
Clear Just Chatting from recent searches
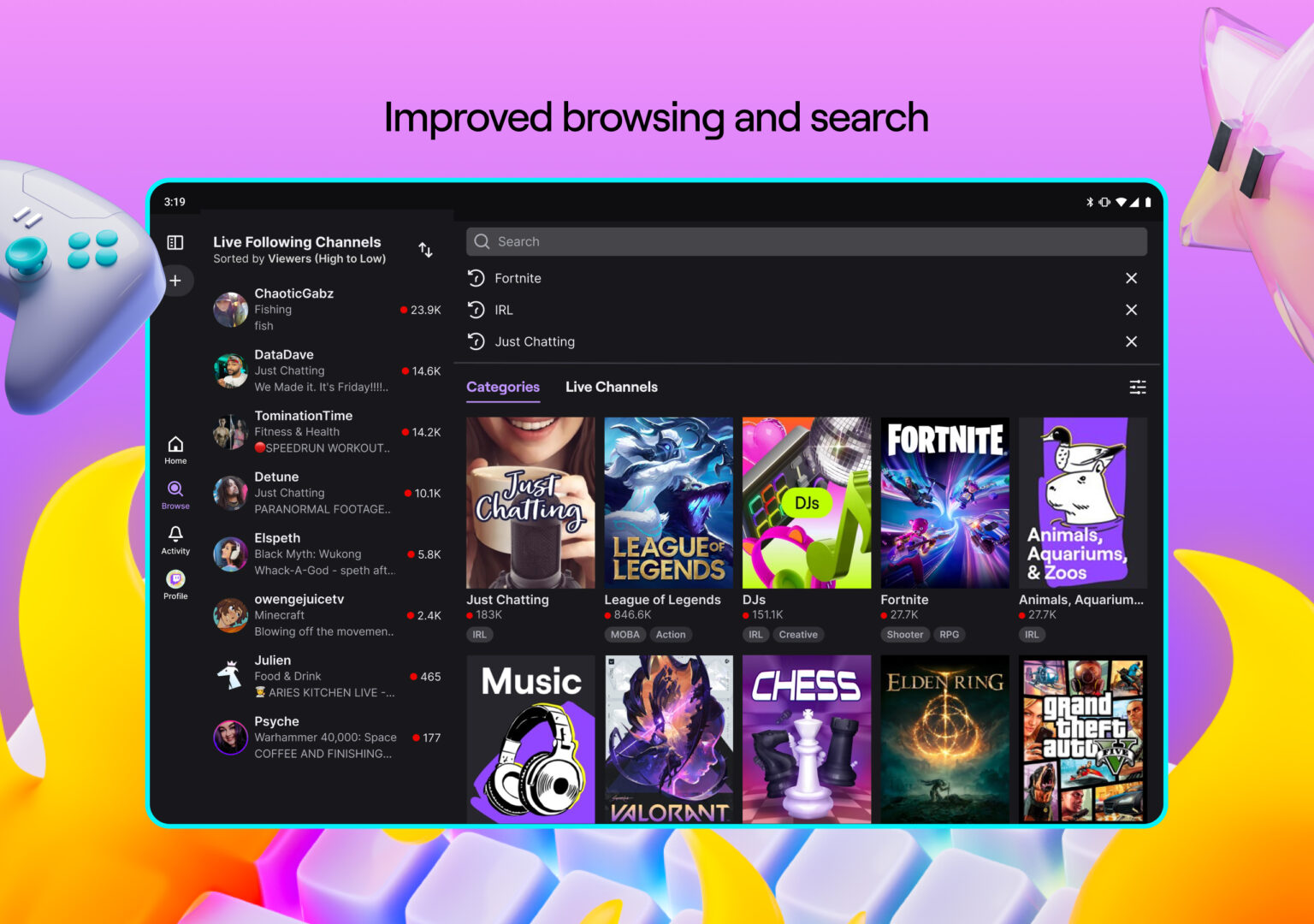tap(1131, 341)
